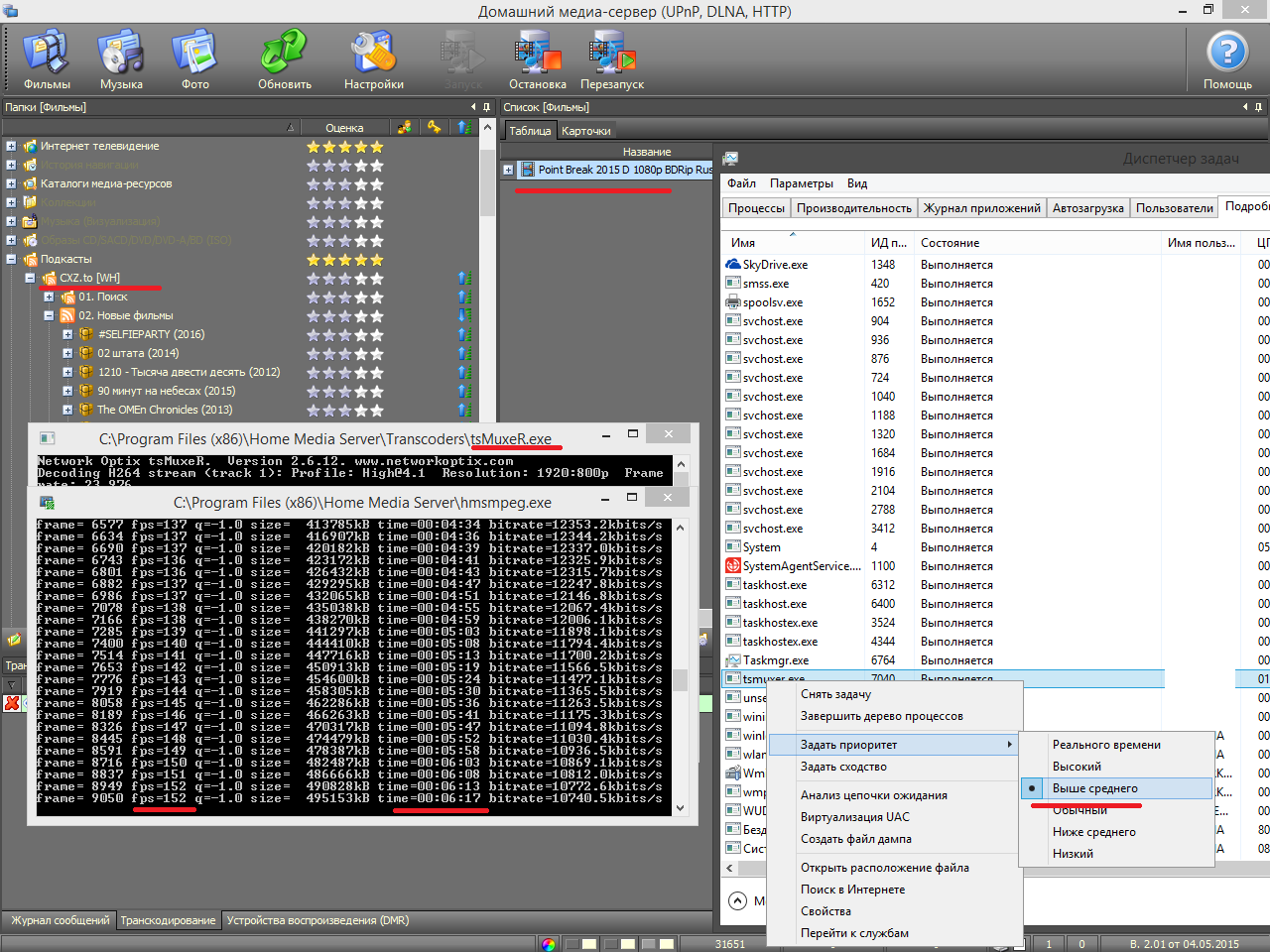Open the Фото (Photo) section
This screenshot has width=1270, height=952.
194,59
